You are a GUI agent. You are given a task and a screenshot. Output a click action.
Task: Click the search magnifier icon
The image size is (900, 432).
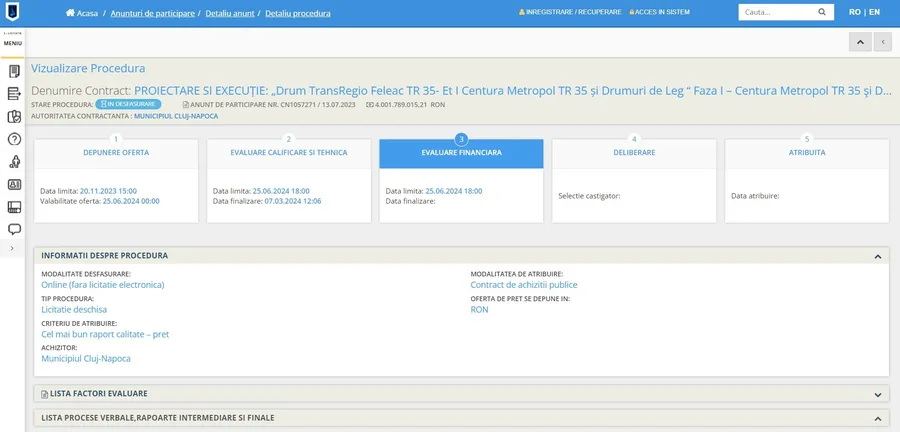[x=822, y=13]
